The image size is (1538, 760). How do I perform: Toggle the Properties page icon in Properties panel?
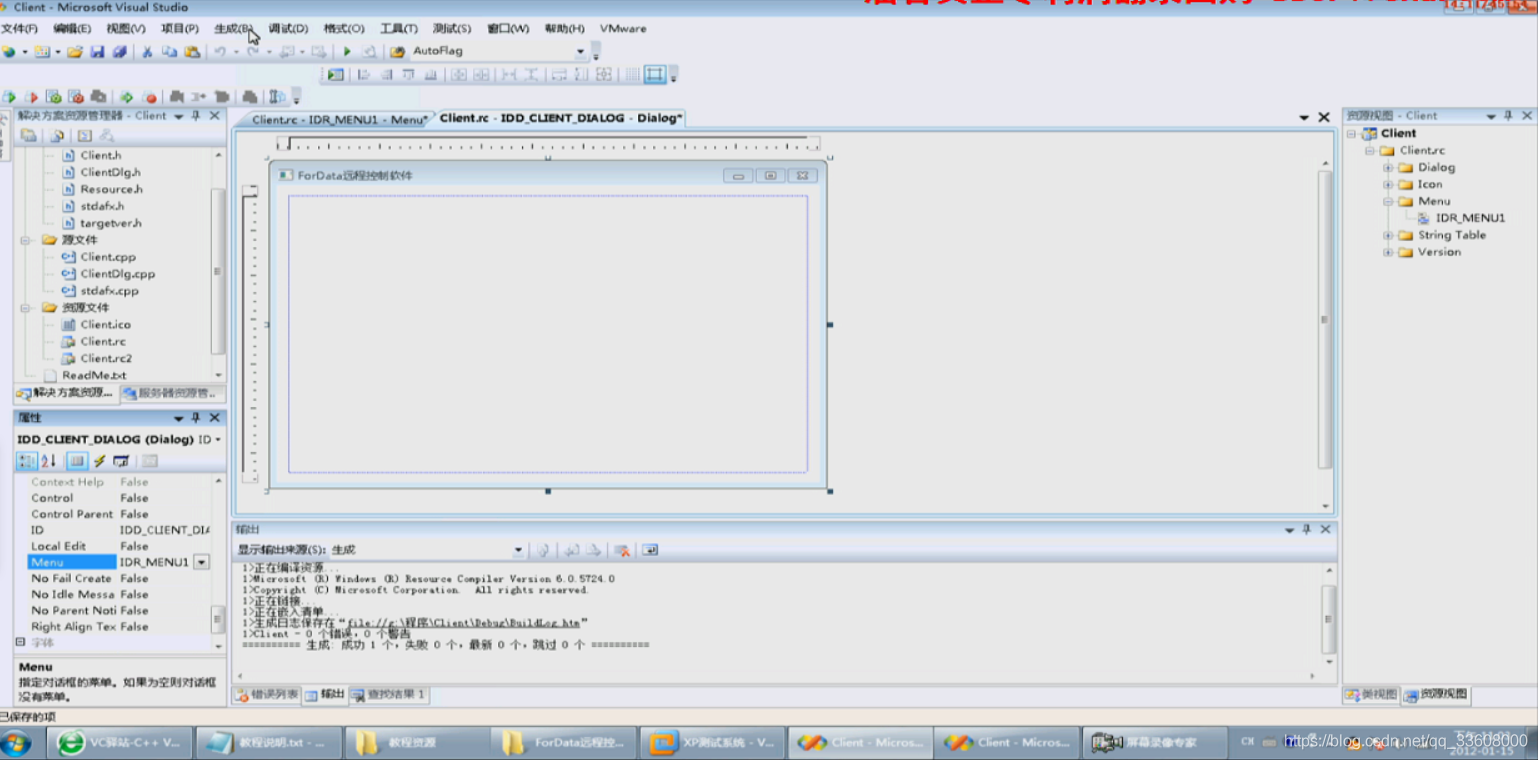click(77, 461)
